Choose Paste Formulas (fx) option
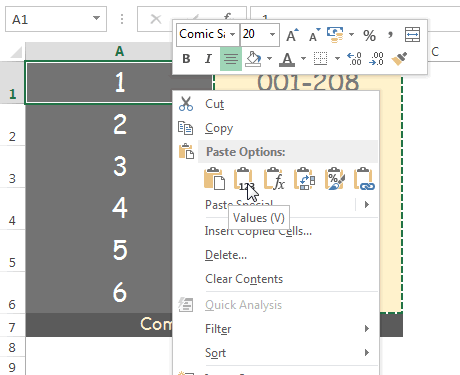Viewport: 460px width, 375px height. (x=274, y=179)
